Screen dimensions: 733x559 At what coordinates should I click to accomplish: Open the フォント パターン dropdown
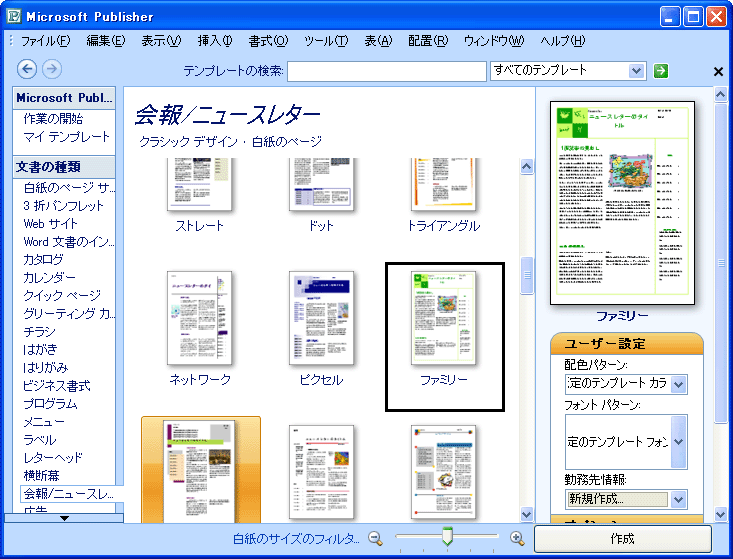pos(679,442)
